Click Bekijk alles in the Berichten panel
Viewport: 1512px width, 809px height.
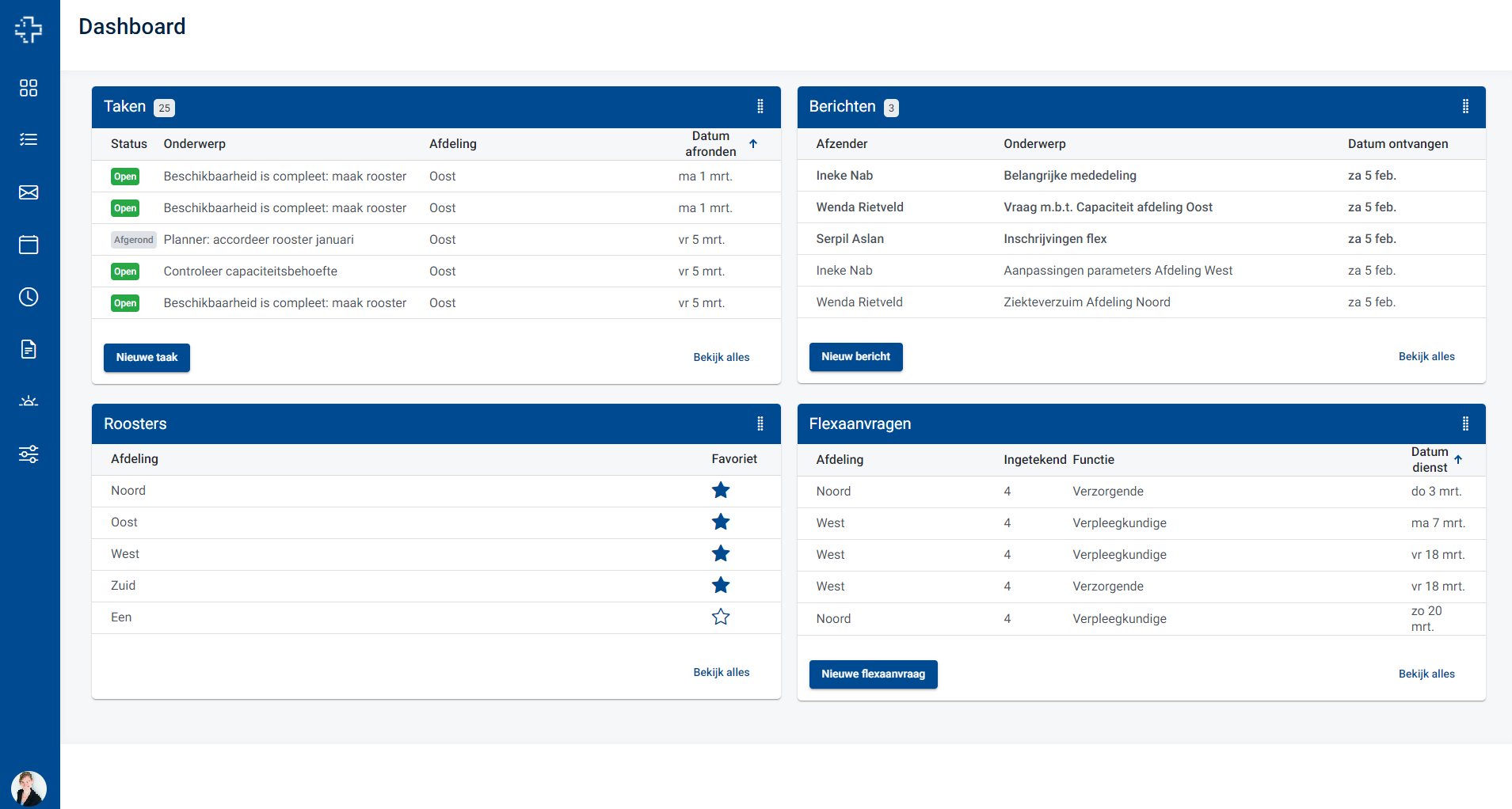1426,357
